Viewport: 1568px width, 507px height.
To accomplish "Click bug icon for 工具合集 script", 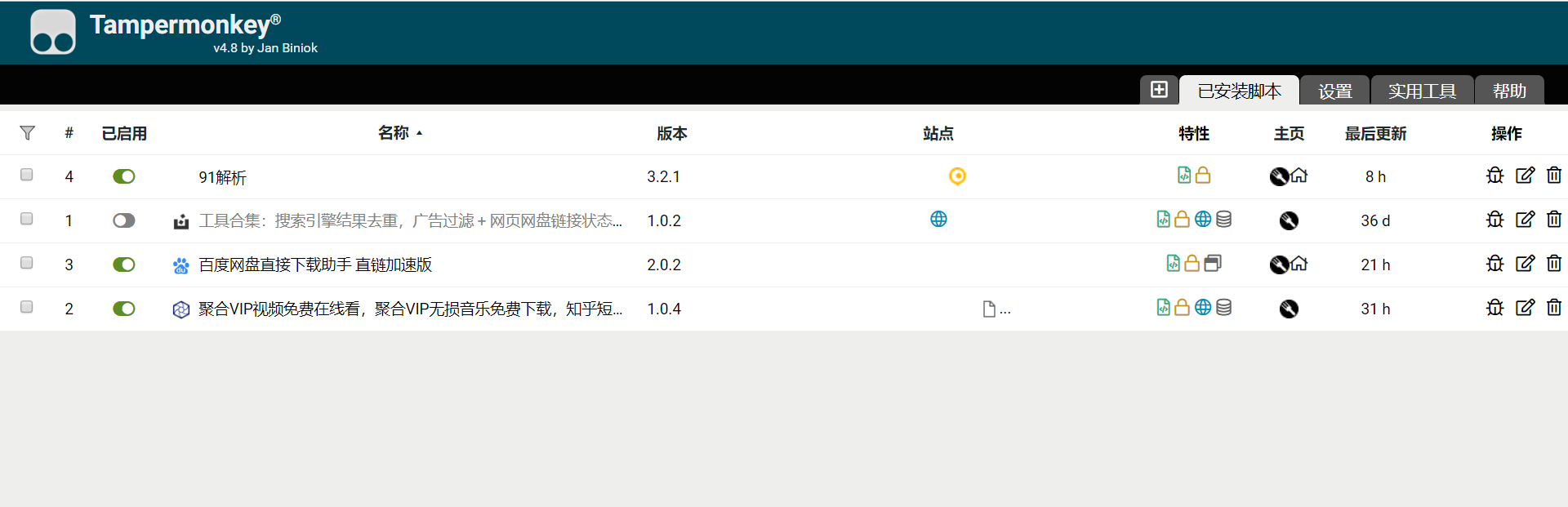I will tap(1494, 220).
